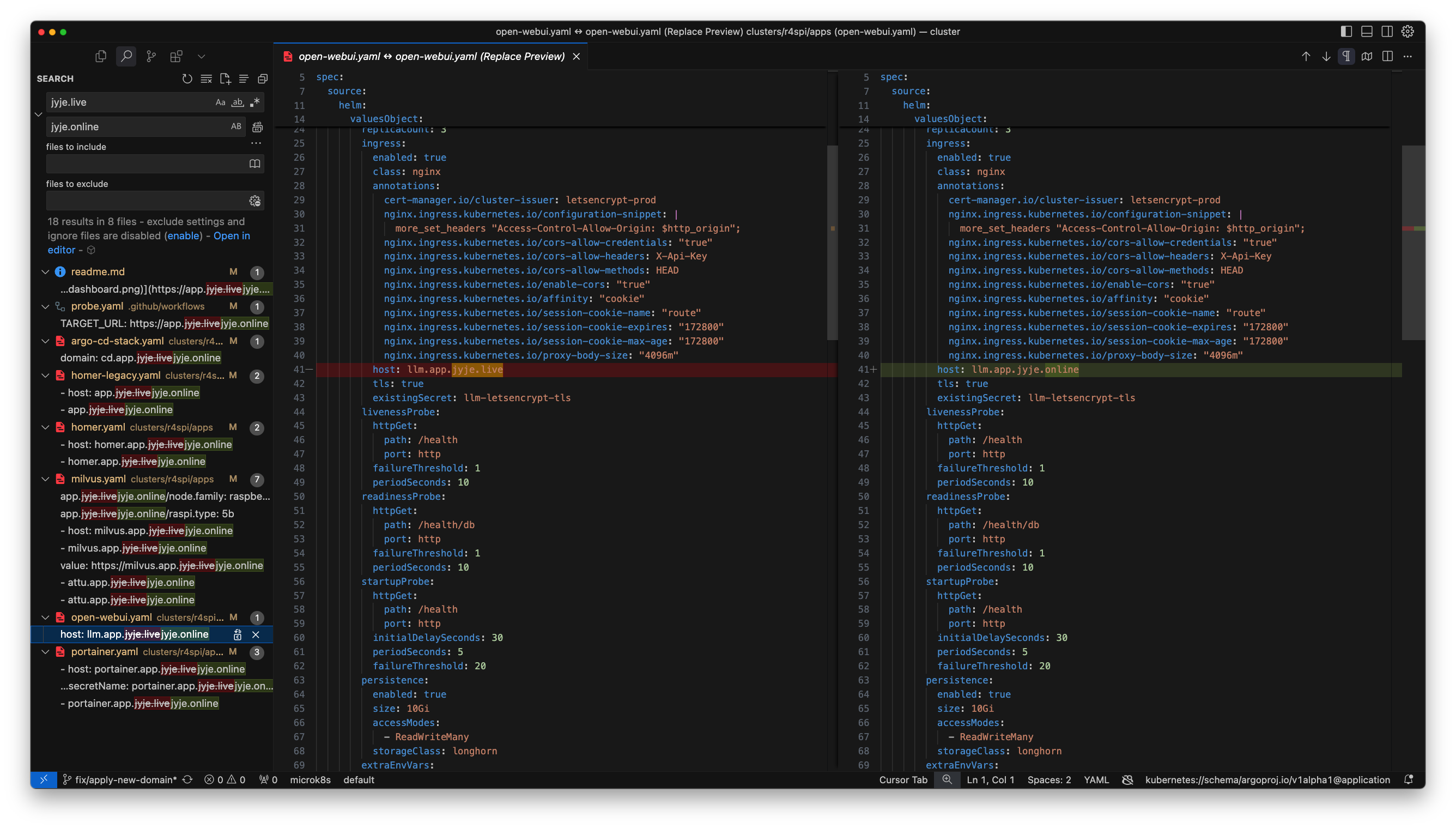The width and height of the screenshot is (1456, 829).
Task: Clear all search results
Action: pyautogui.click(x=206, y=78)
